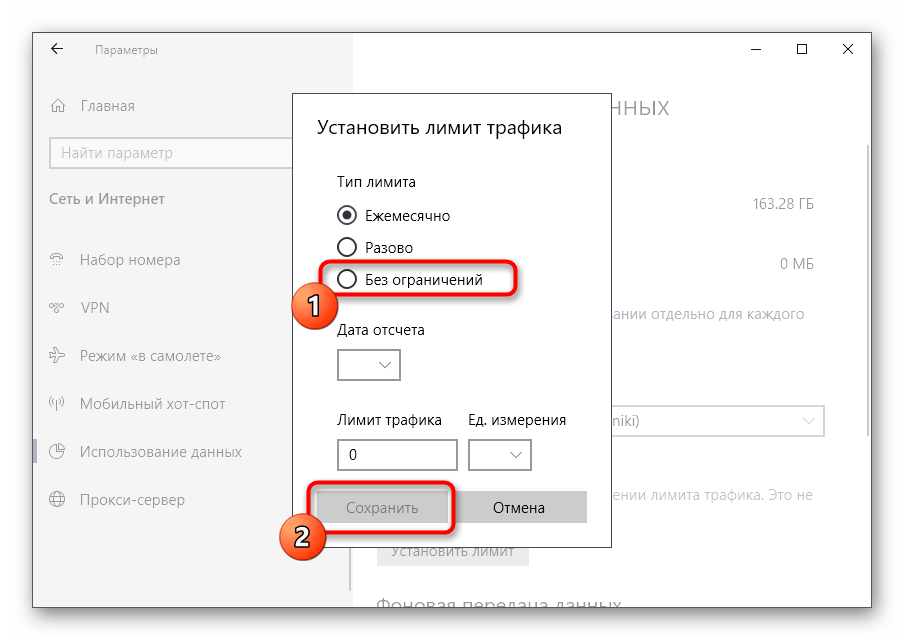The image size is (904, 640).
Task: Click the Отмена button
Action: [x=518, y=508]
